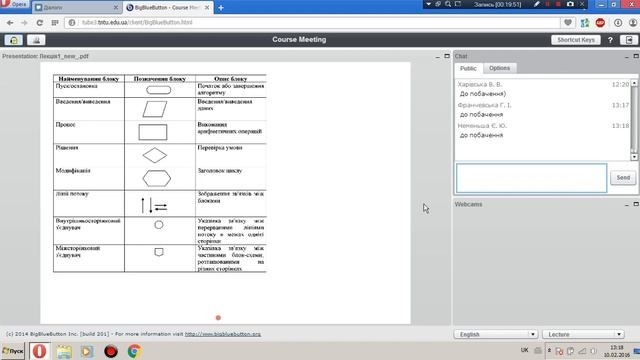Click the logout icon in header

coord(629,40)
